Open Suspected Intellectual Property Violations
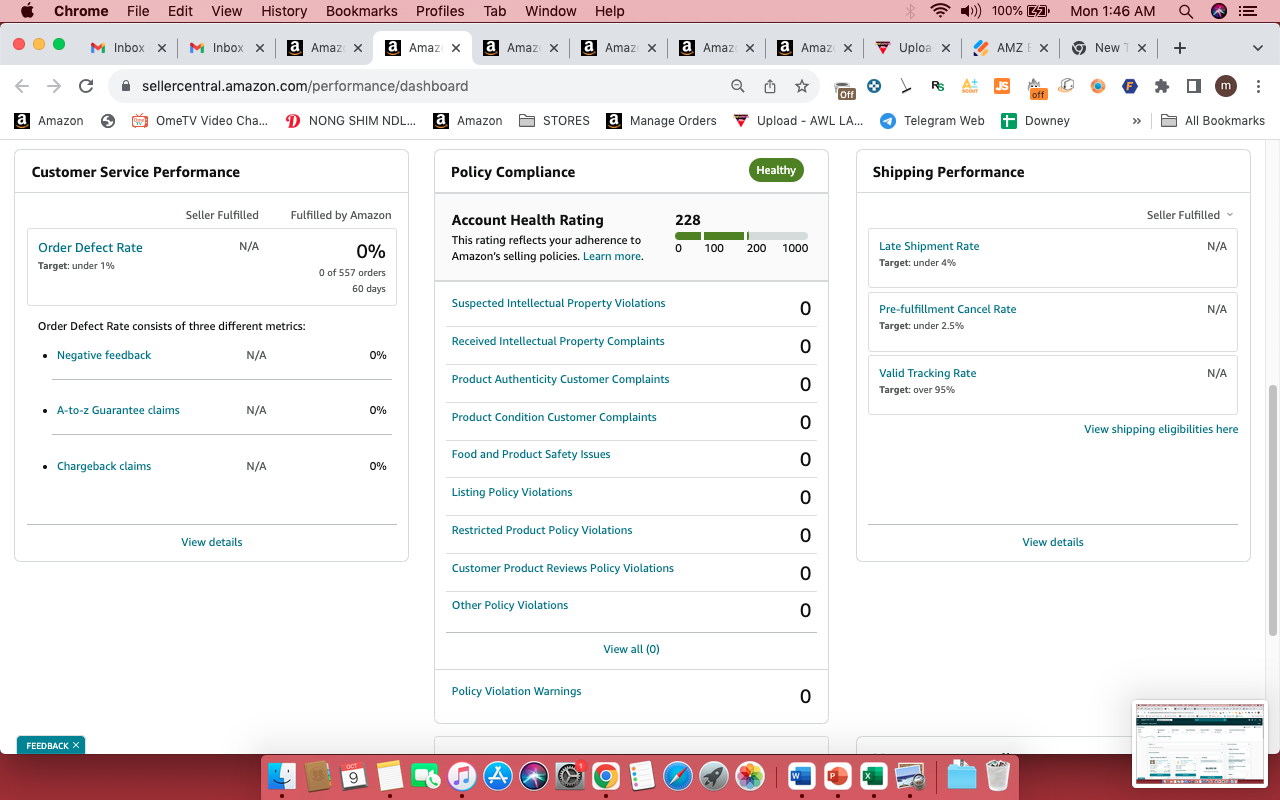 [x=558, y=303]
